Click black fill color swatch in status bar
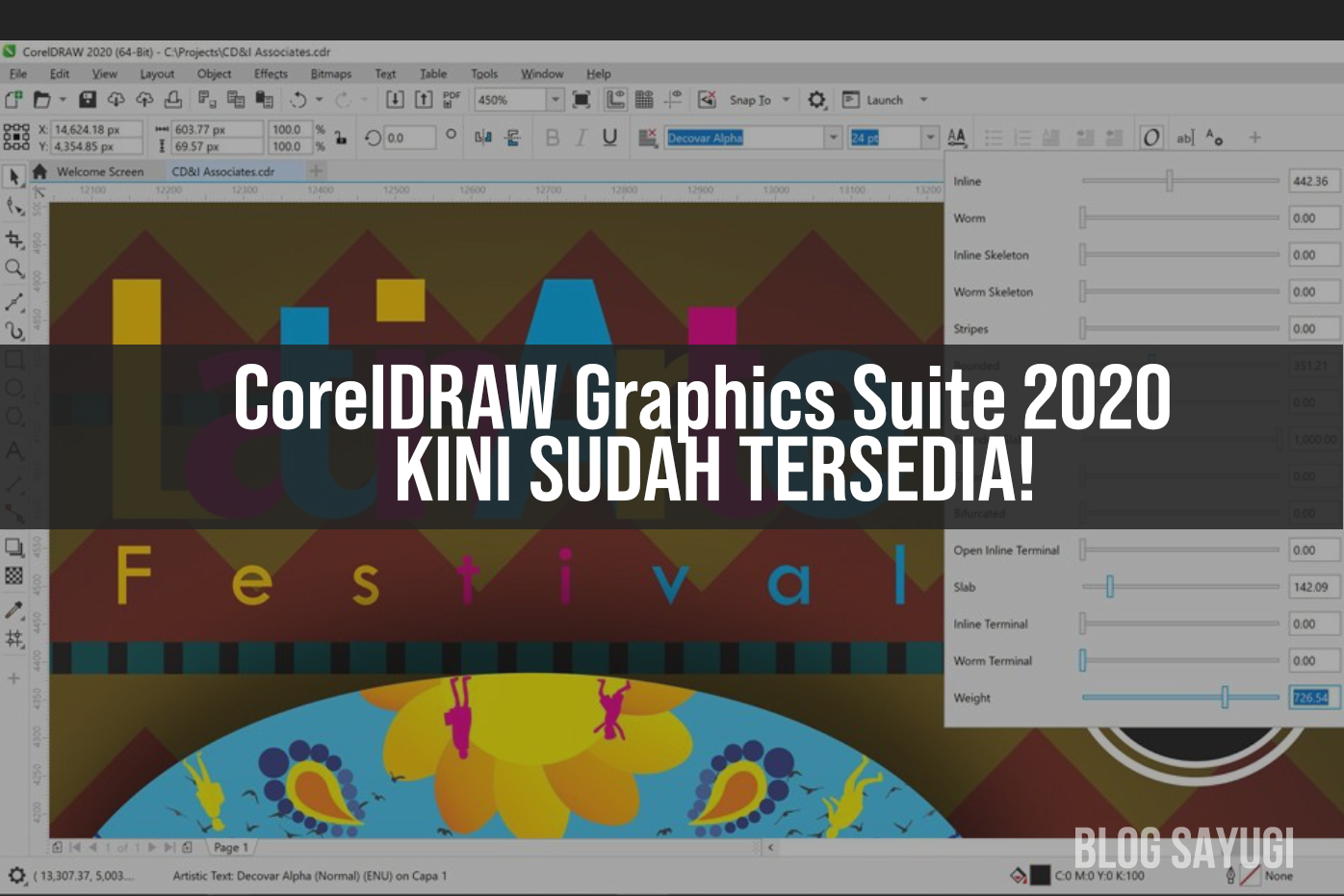This screenshot has width=1344, height=896. point(1040,875)
